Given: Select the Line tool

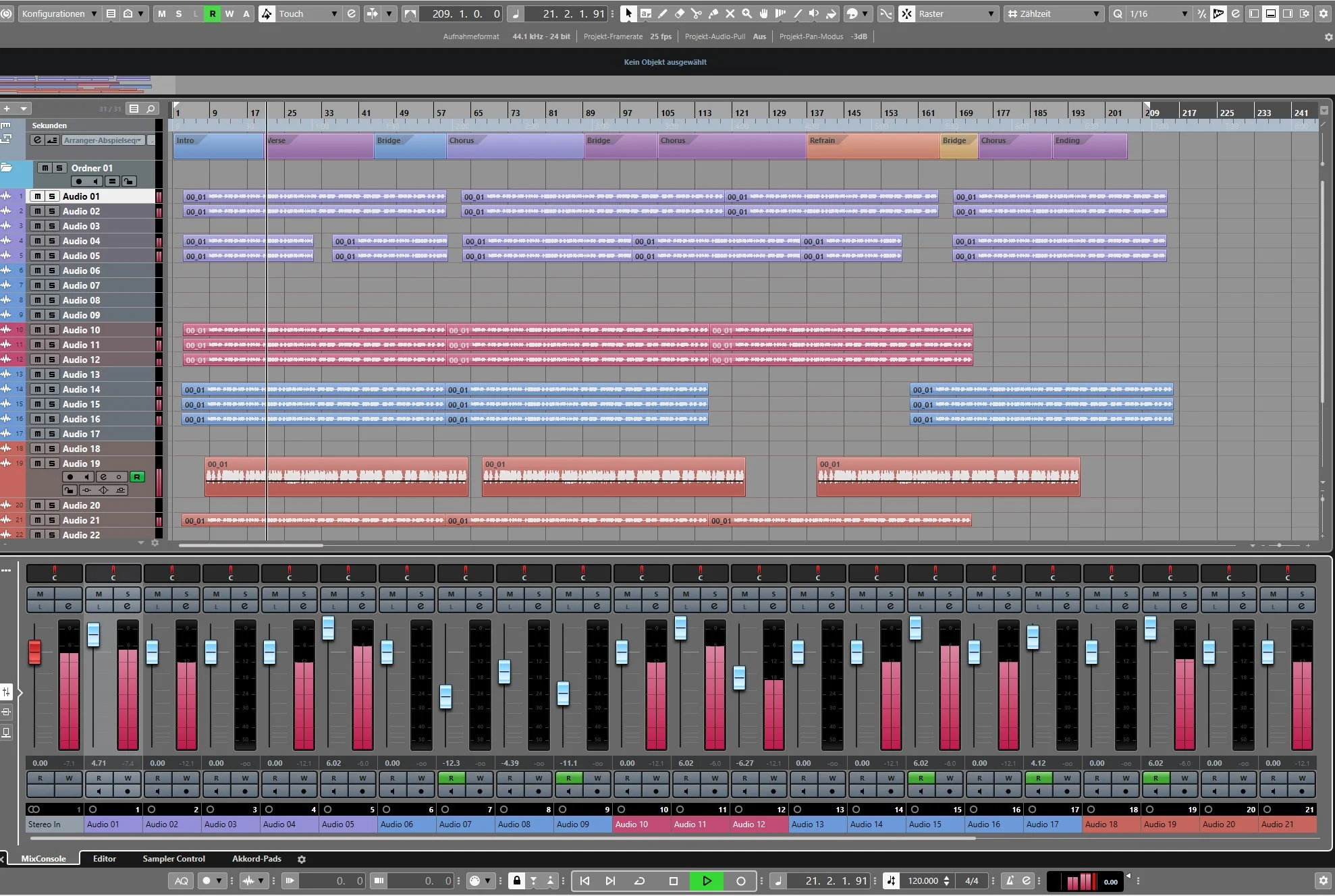Looking at the screenshot, I should point(798,13).
